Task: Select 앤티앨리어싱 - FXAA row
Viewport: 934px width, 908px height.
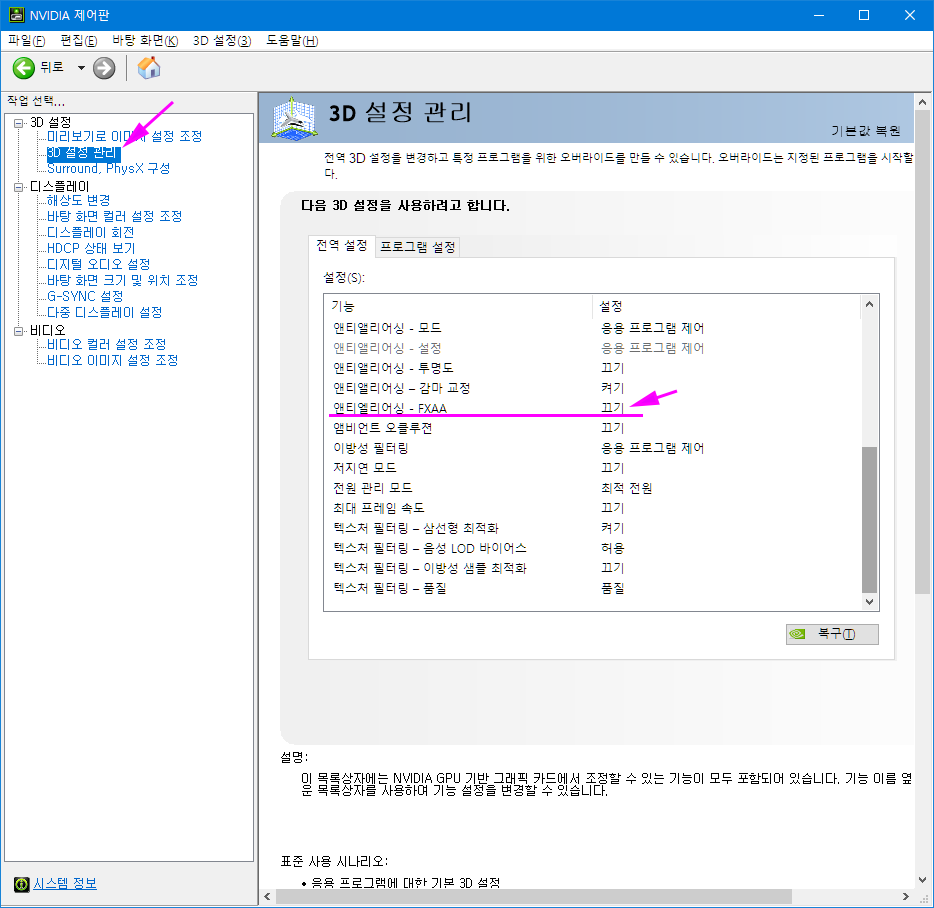Action: (x=592, y=408)
